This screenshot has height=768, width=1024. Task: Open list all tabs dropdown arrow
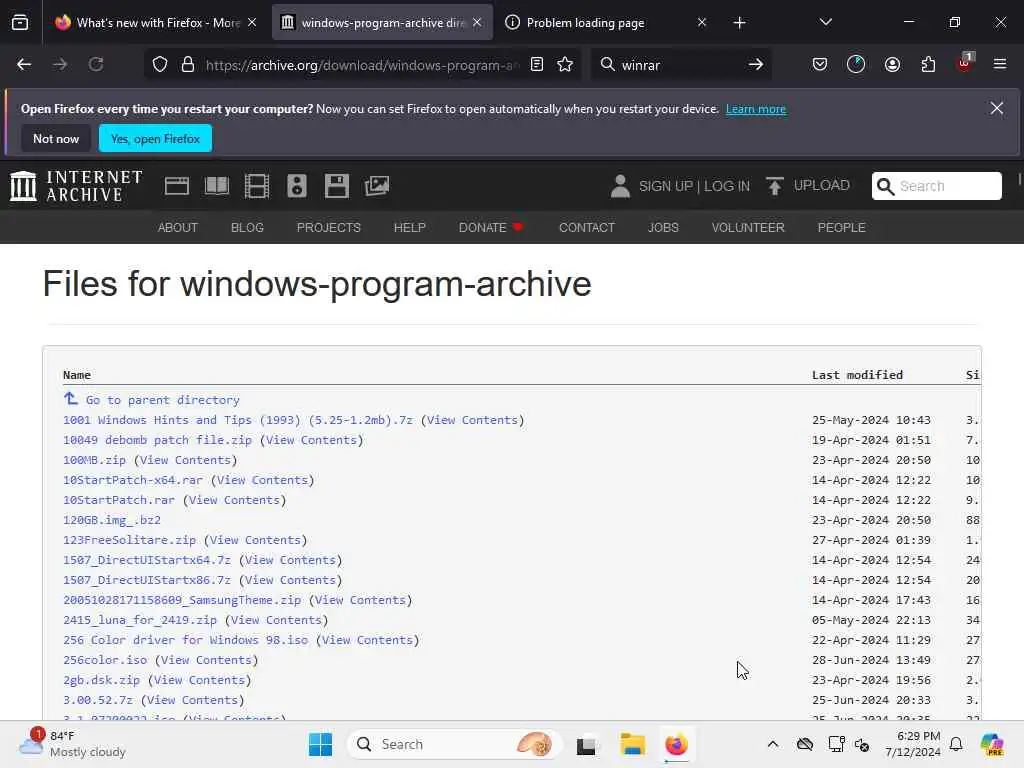[x=825, y=22]
